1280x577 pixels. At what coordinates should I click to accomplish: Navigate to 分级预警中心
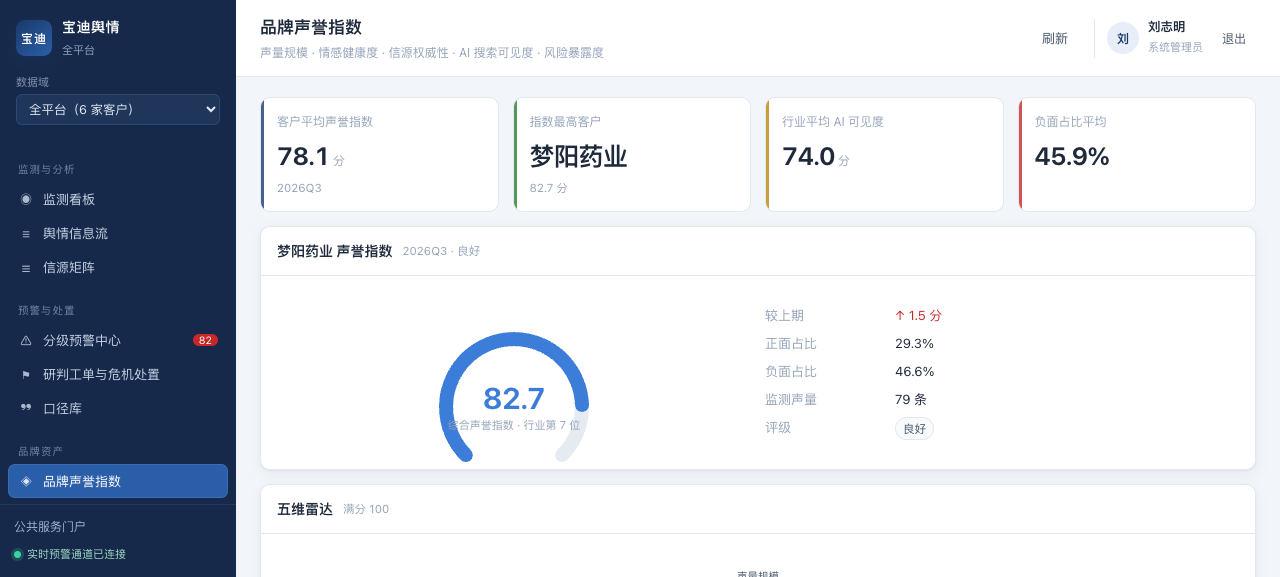[118, 340]
